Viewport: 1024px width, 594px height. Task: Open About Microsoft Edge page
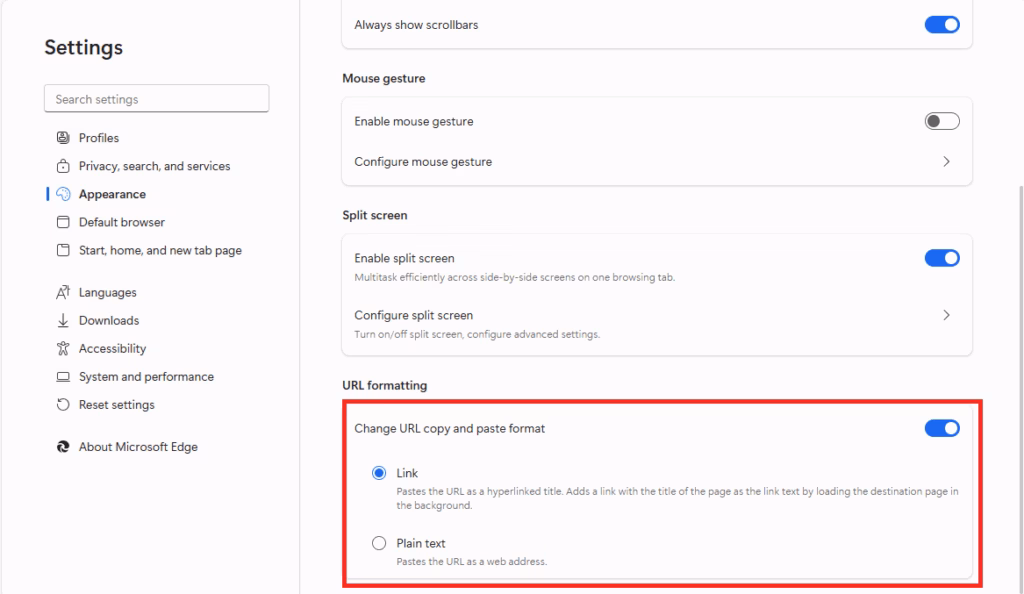coord(138,446)
